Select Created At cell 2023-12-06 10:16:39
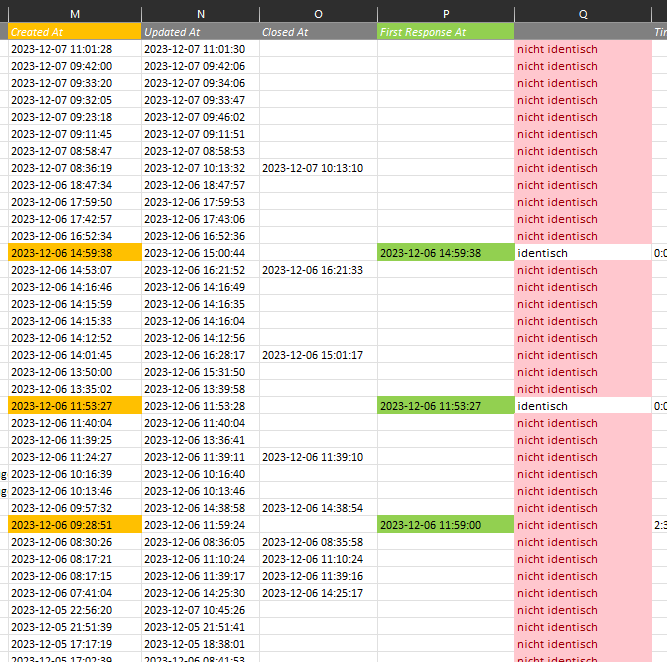 75,474
